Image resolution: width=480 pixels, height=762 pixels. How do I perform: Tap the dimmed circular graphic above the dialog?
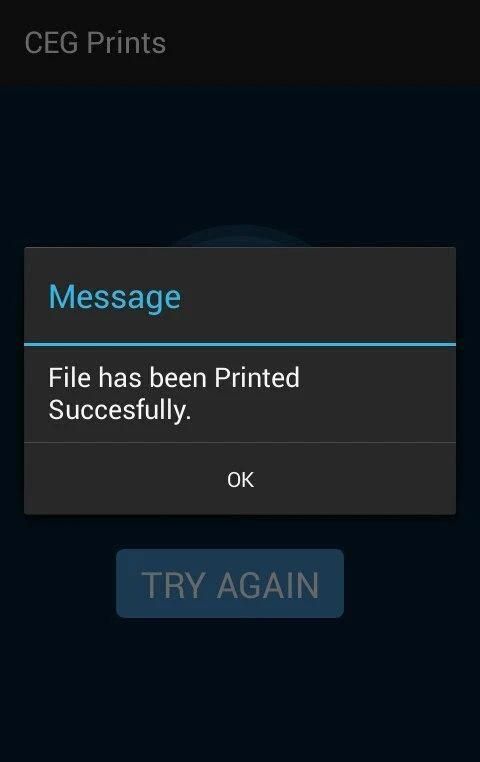click(241, 235)
